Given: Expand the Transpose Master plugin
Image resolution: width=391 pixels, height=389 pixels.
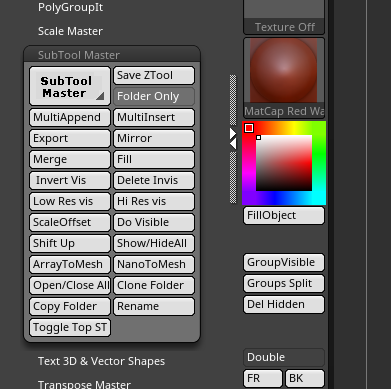Looking at the screenshot, I should (84, 384).
